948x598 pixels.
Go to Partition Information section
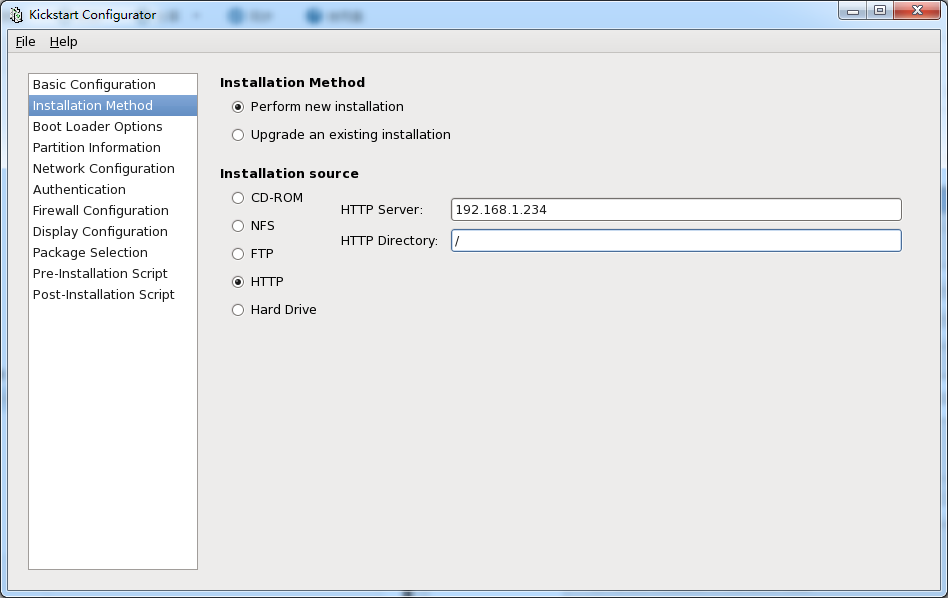click(112, 148)
